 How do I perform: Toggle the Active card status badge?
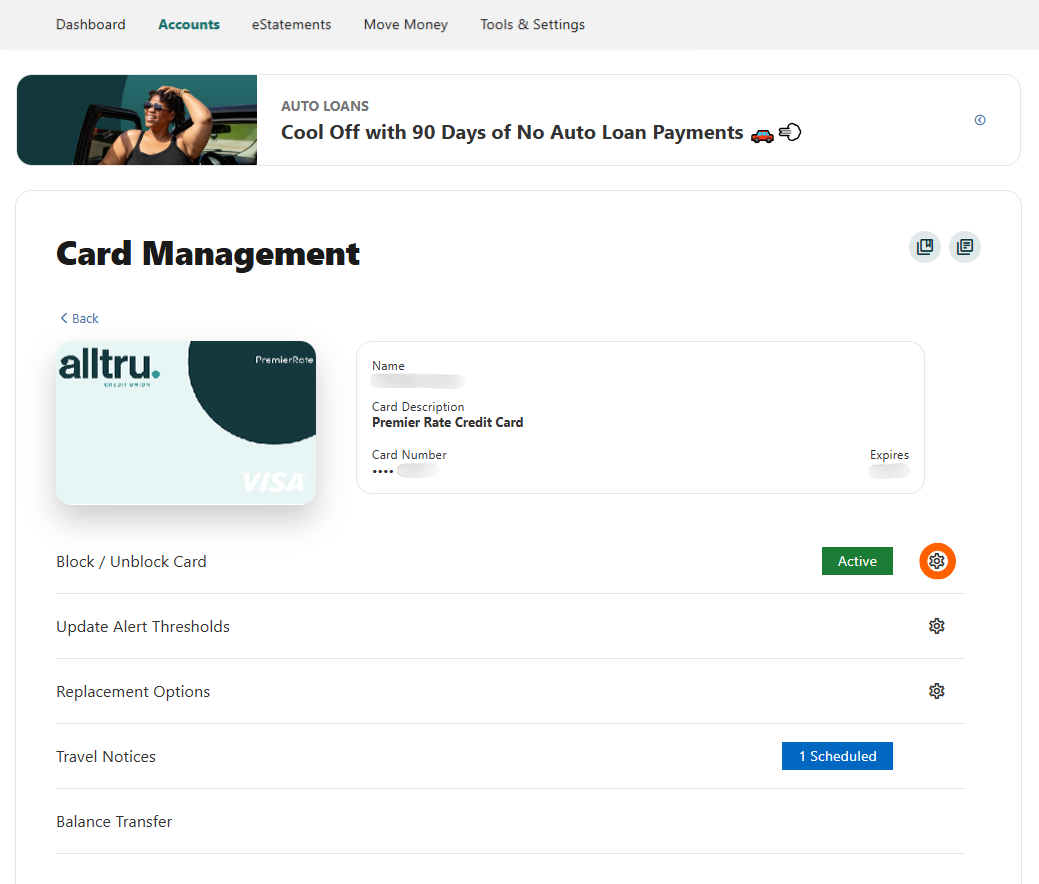[857, 561]
